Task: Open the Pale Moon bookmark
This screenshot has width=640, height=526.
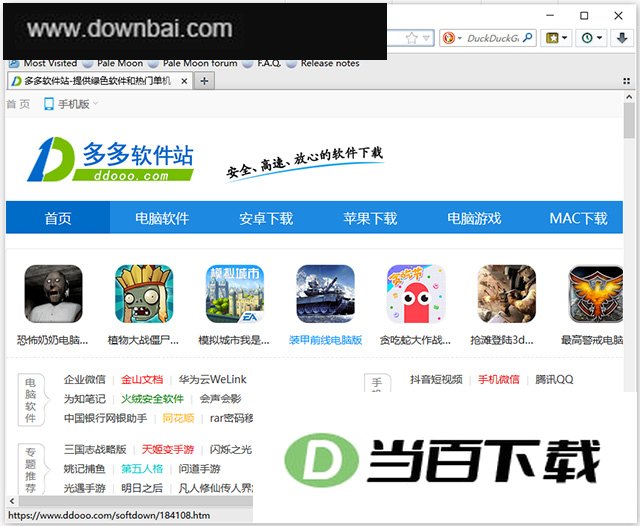Action: pos(113,63)
